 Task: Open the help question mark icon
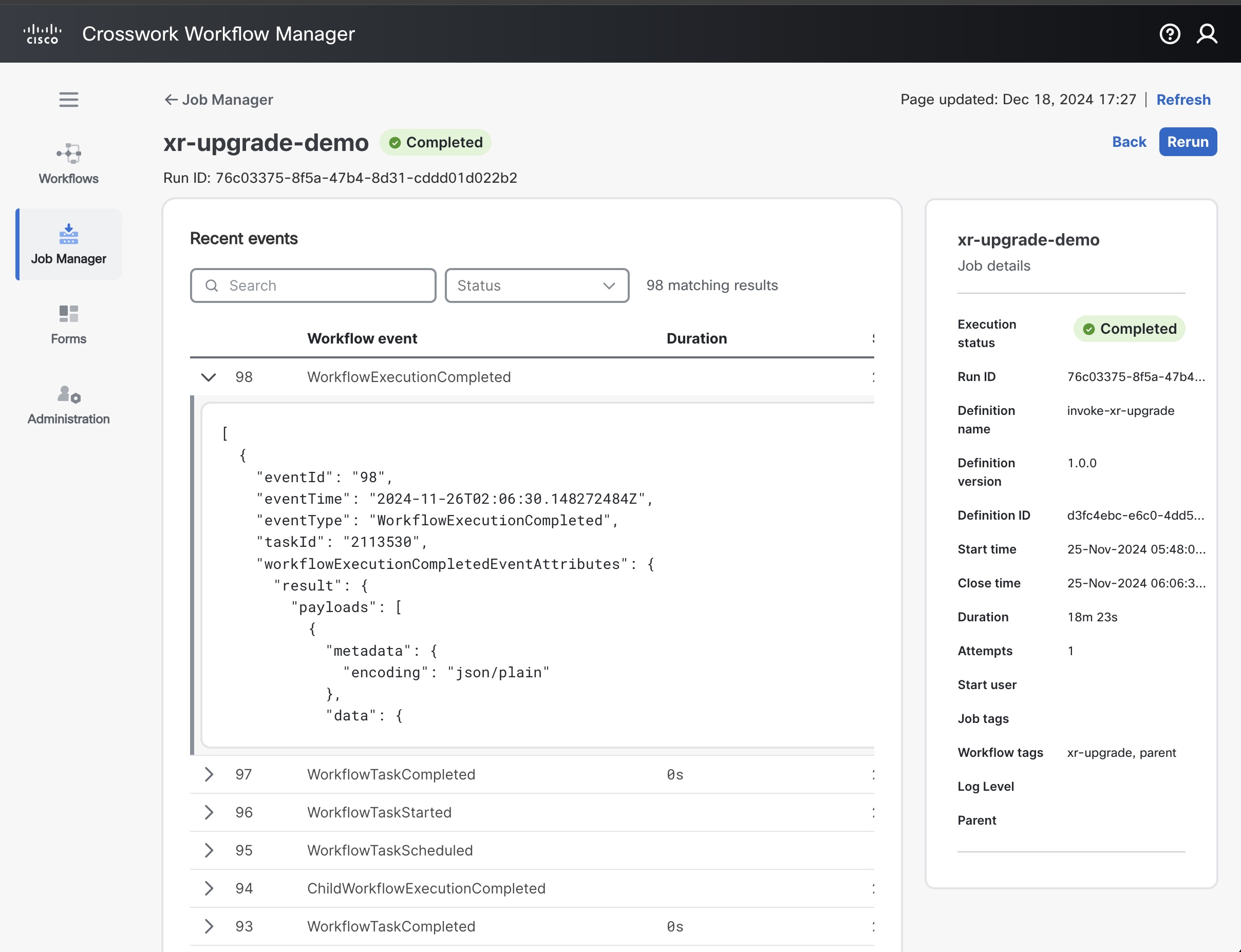tap(1170, 34)
